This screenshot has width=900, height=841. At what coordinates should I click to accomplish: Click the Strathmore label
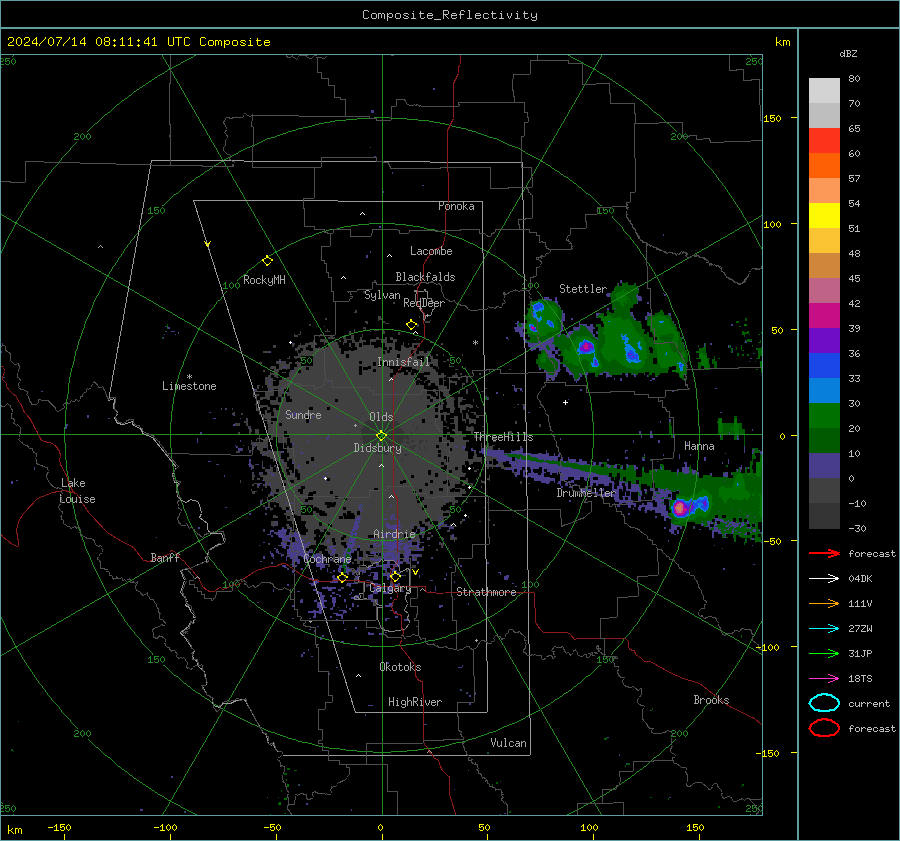click(x=486, y=592)
